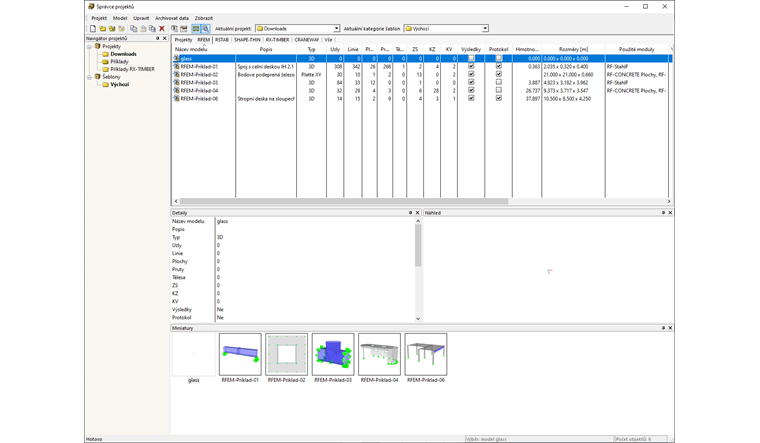
Task: Click the toolbar icon left of red X
Action: [152, 29]
